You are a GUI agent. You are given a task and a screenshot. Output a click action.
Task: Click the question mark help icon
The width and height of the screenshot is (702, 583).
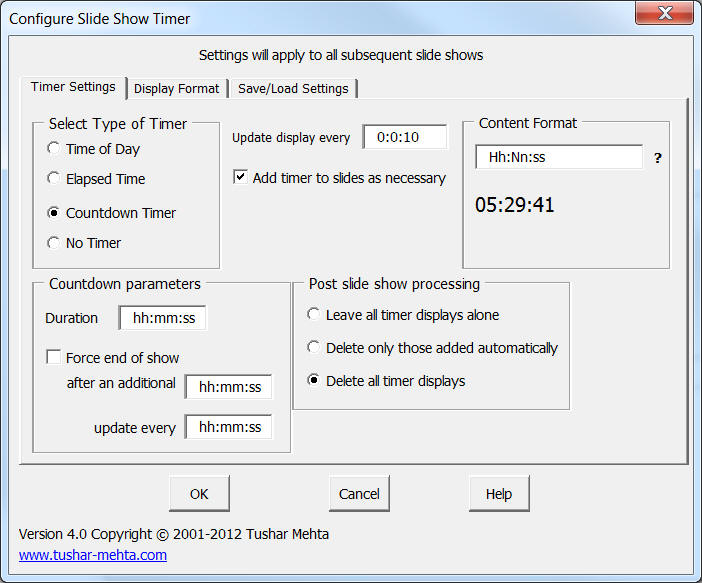point(657,158)
